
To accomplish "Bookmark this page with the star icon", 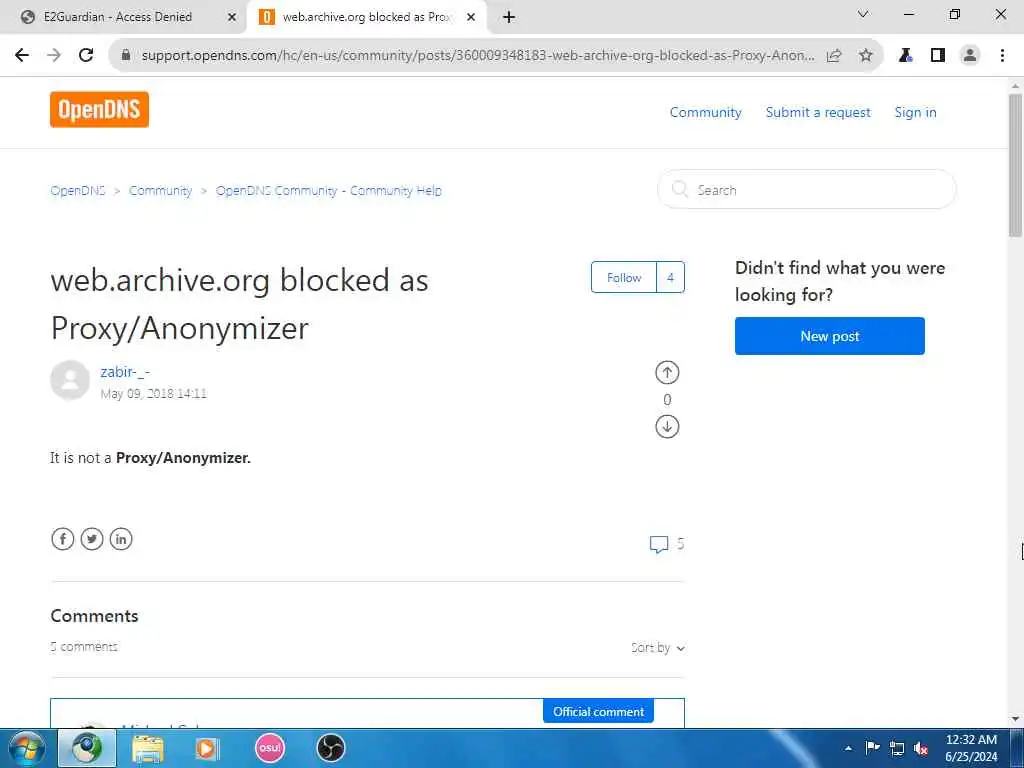I will tap(865, 56).
